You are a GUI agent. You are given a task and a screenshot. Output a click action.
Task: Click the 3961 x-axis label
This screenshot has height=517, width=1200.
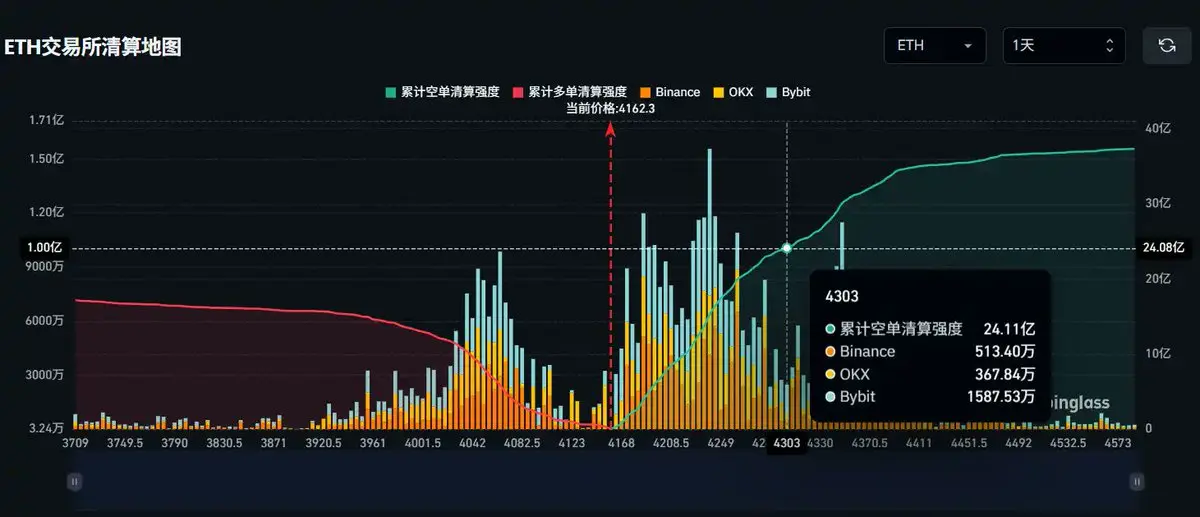pyautogui.click(x=372, y=442)
